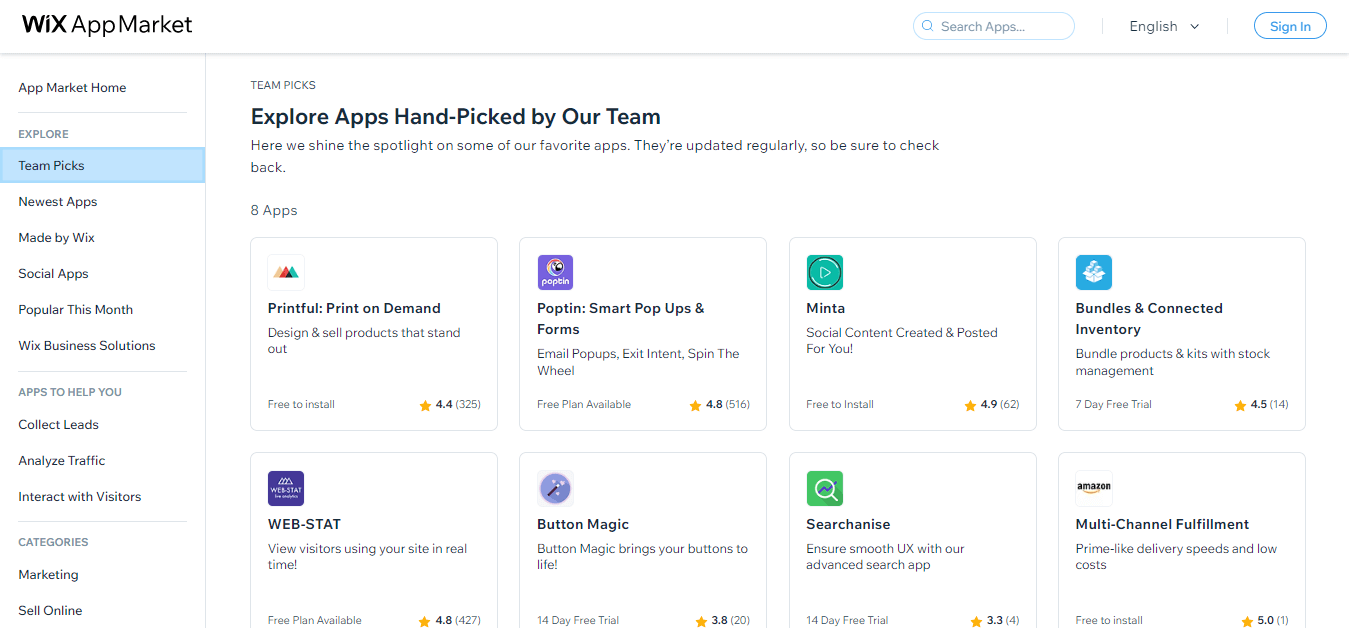Image resolution: width=1349 pixels, height=628 pixels.
Task: Open Newest Apps in sidebar
Action: (58, 202)
